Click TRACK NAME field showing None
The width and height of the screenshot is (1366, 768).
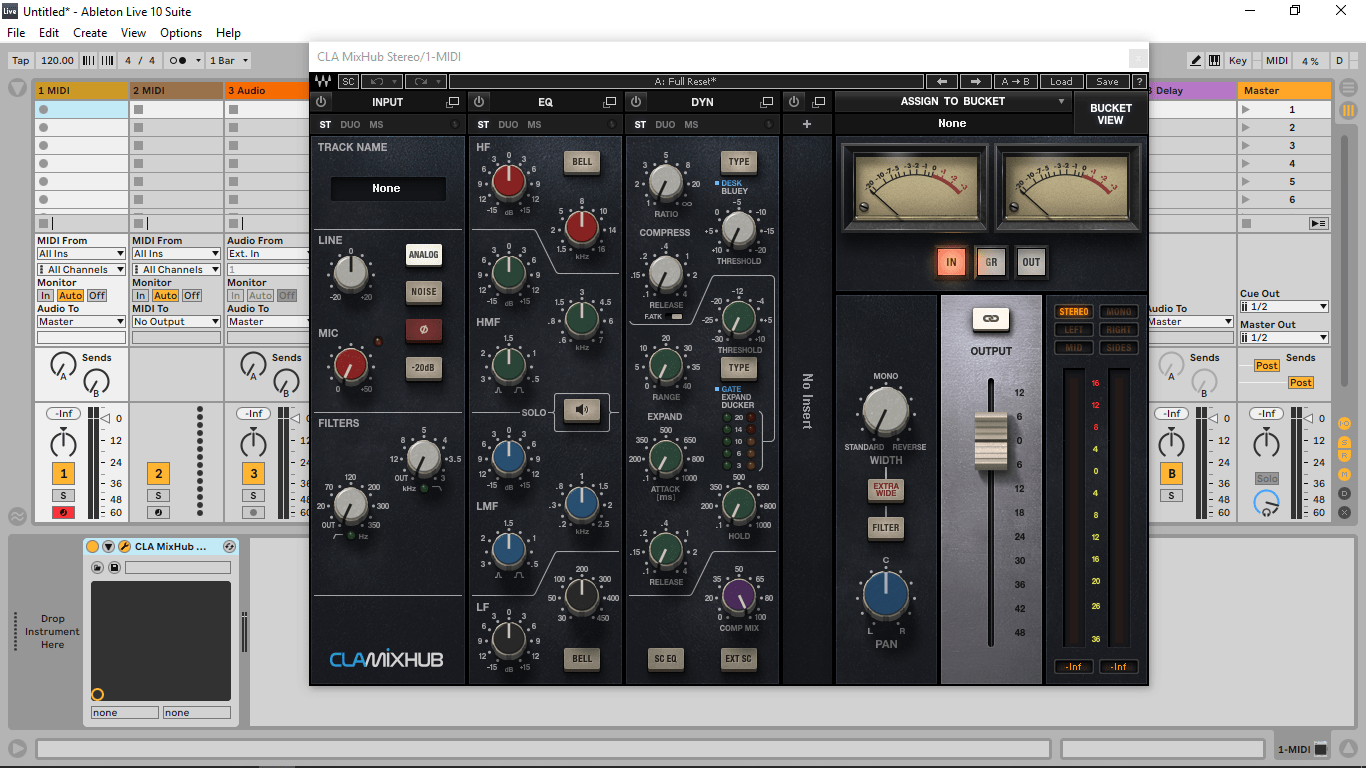point(387,188)
